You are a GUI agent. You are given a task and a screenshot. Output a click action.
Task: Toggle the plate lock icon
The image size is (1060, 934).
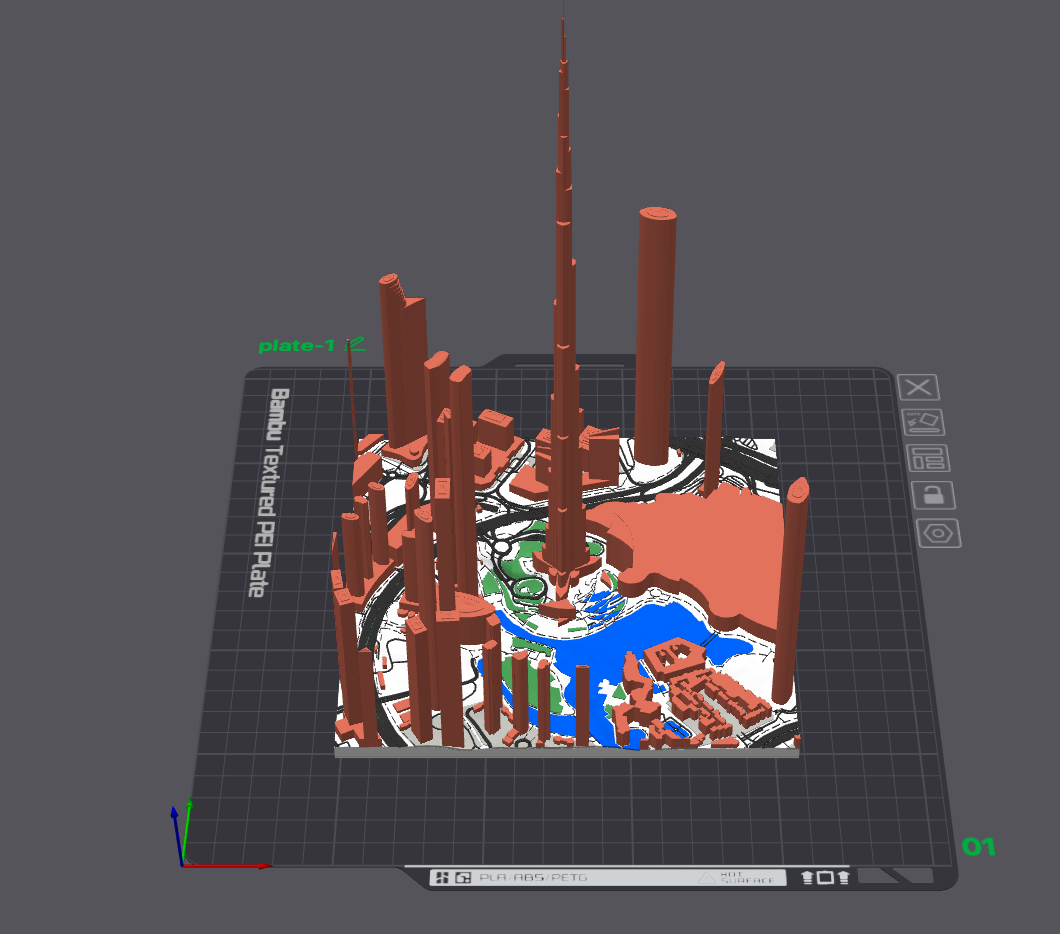tap(934, 495)
